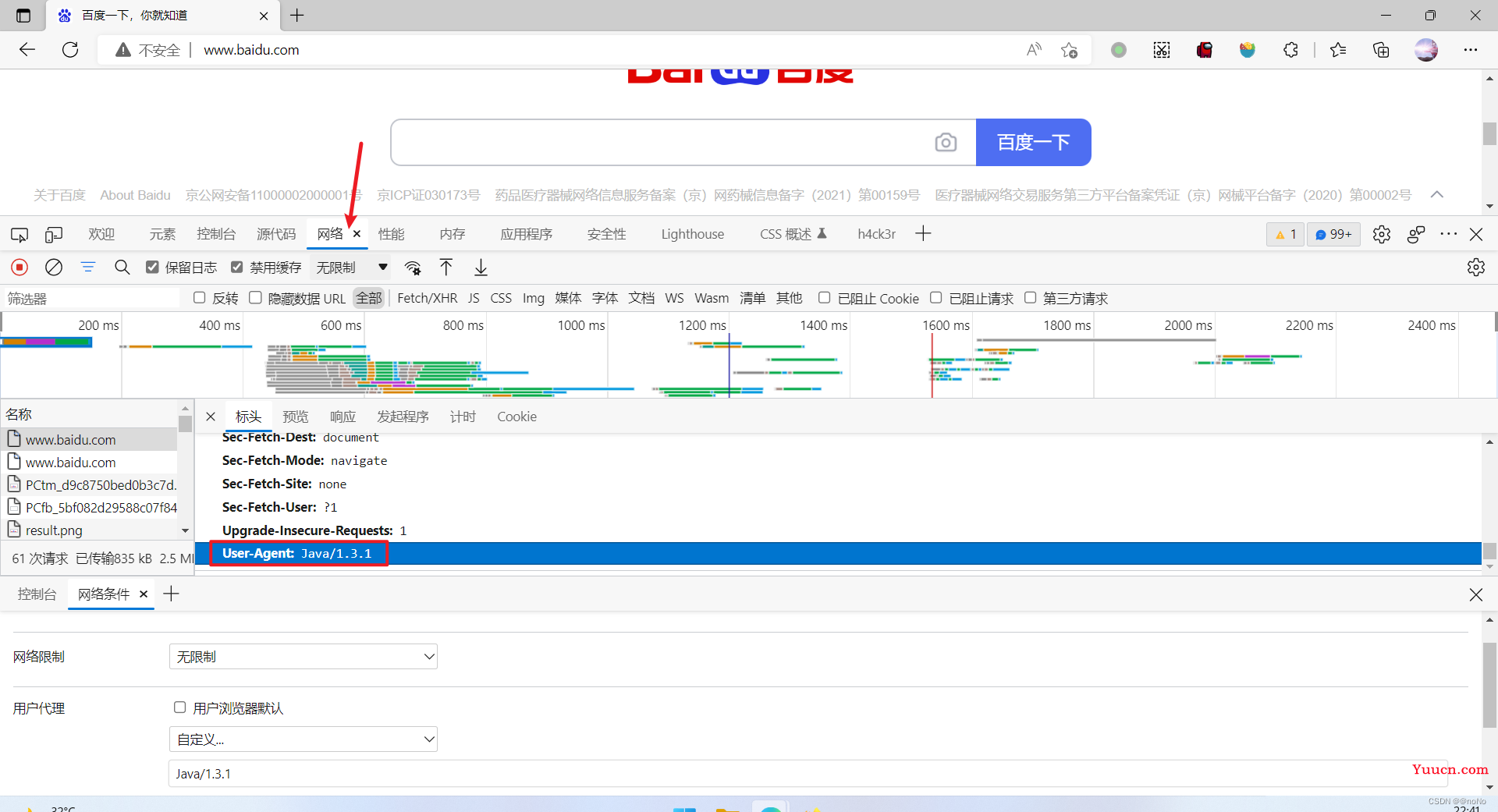The width and height of the screenshot is (1498, 812).
Task: Open the network throttling select in conditions
Action: [304, 657]
